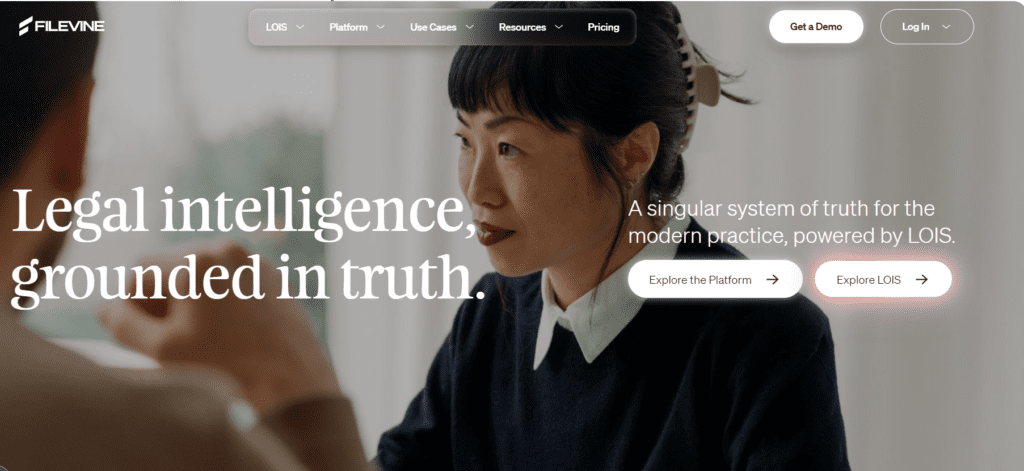Open the Use Cases menu label
Viewport: 1024px width, 471px height.
433,27
